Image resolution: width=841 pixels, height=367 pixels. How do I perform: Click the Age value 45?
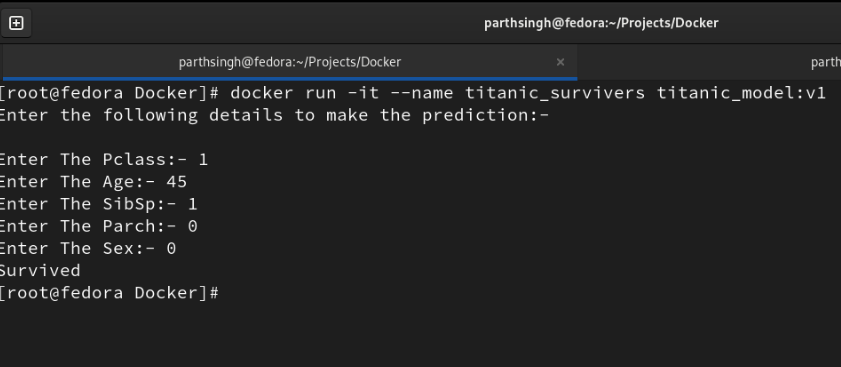(x=176, y=182)
